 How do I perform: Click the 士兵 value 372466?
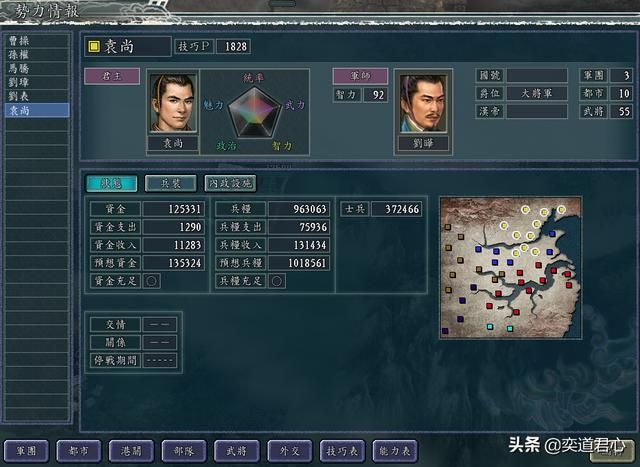point(397,209)
